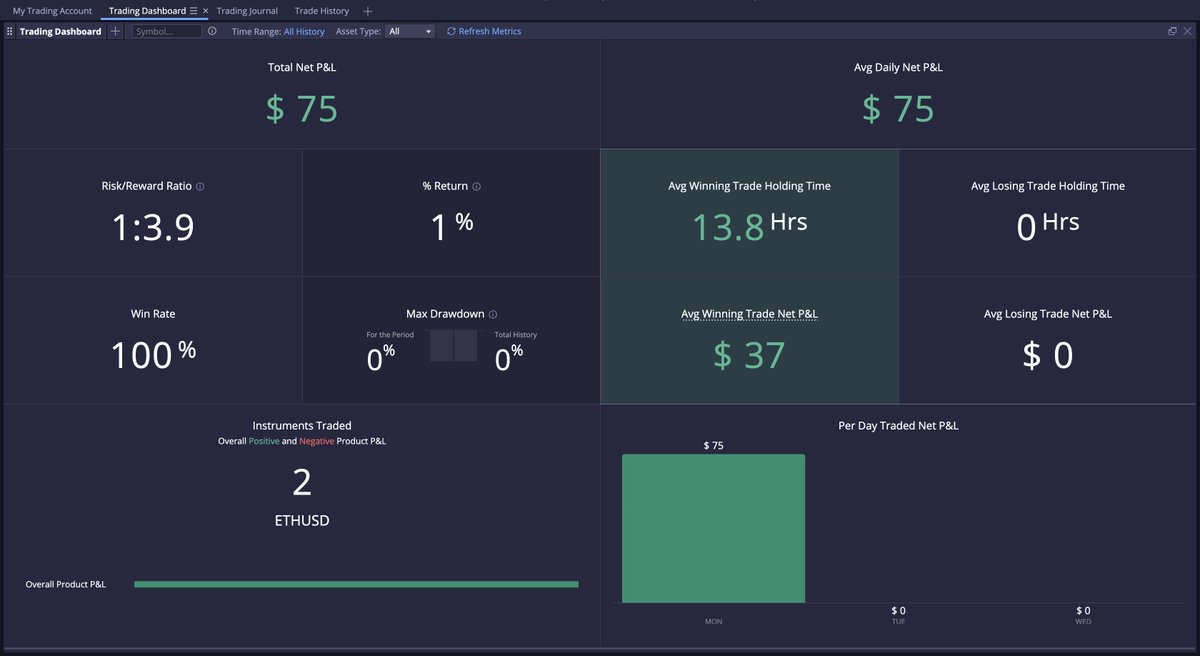Click the maximize panel icon at top right
The image size is (1200, 656).
(x=1172, y=31)
